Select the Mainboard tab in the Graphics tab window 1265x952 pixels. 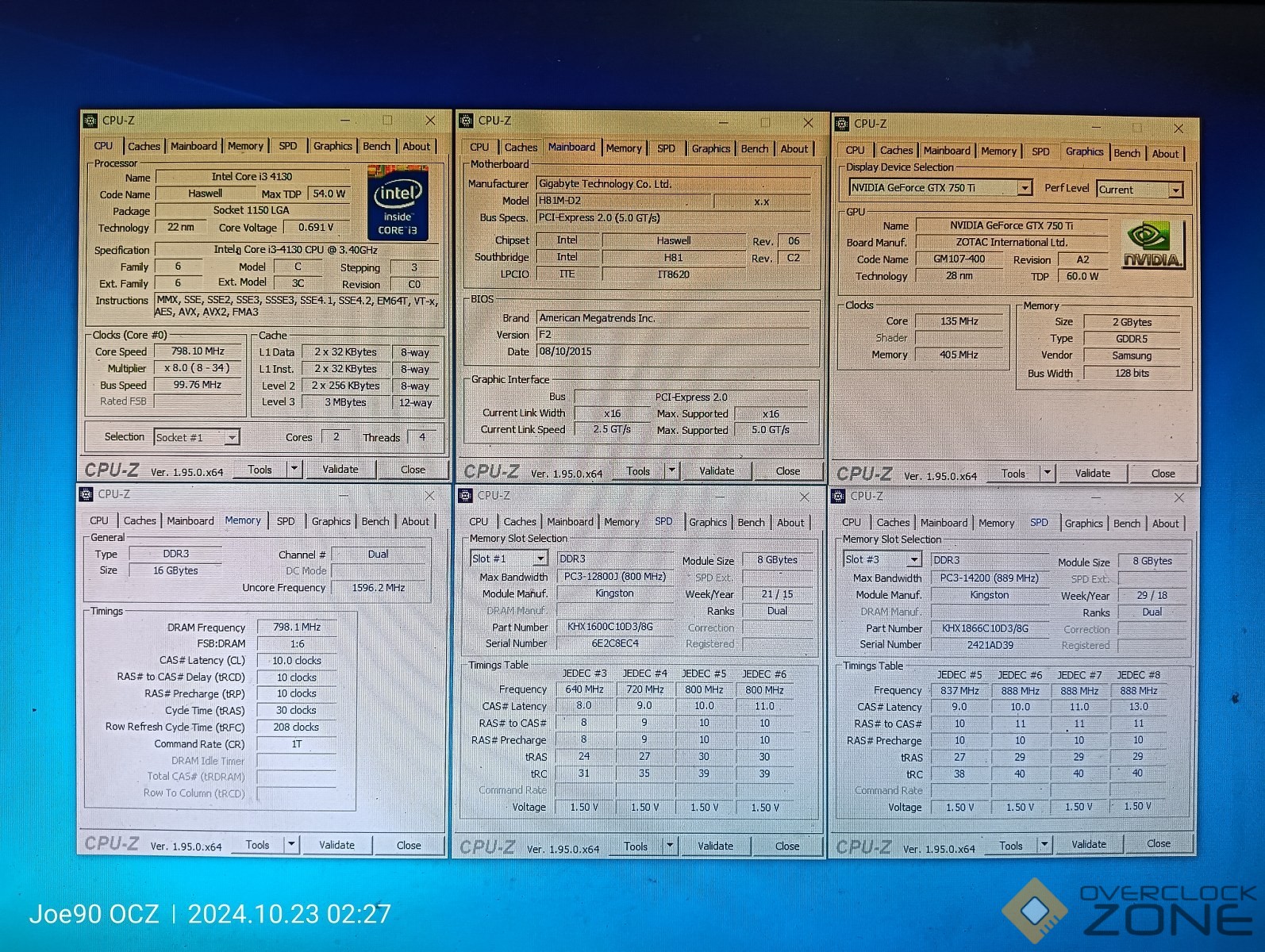[x=947, y=151]
